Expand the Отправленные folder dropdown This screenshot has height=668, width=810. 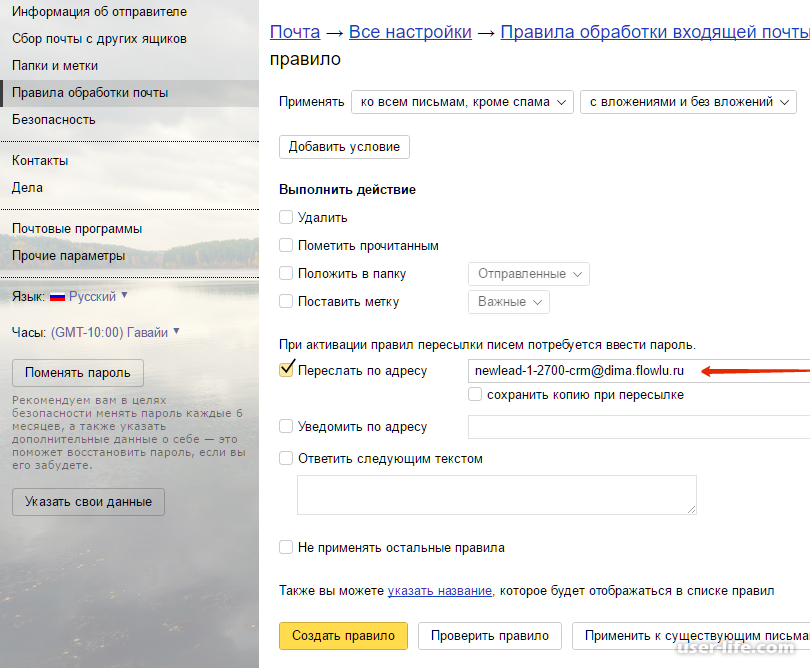click(x=528, y=274)
